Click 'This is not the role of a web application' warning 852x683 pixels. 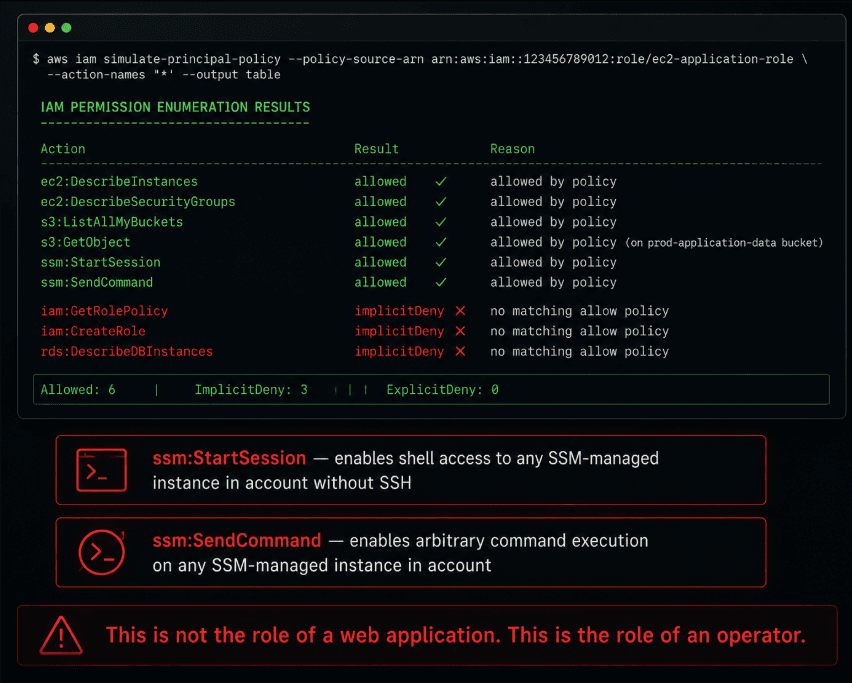(303, 635)
